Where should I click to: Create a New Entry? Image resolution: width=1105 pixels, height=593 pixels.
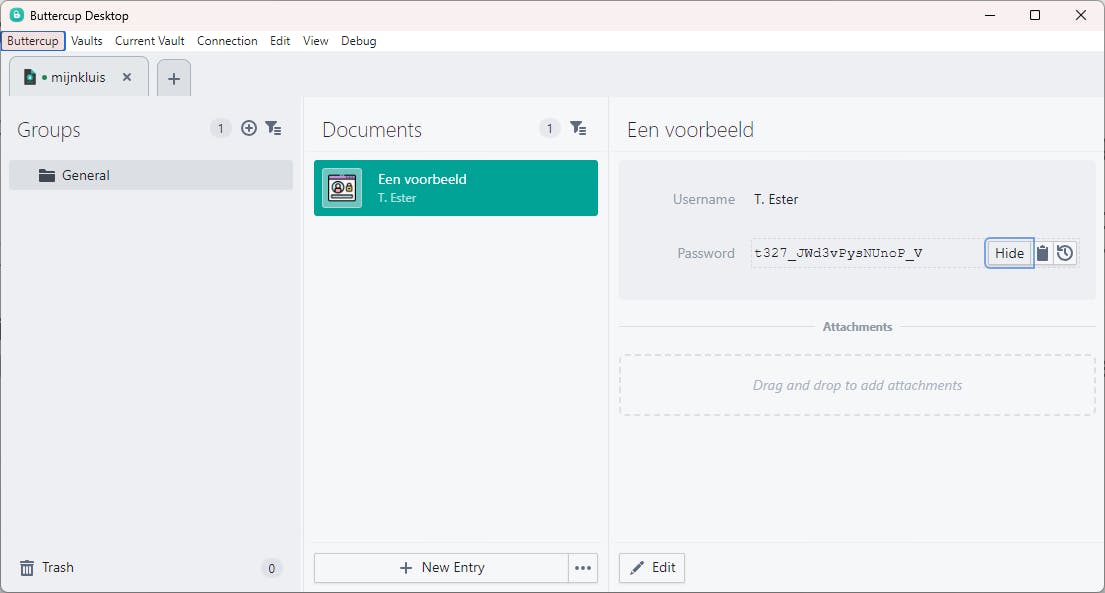[441, 568]
